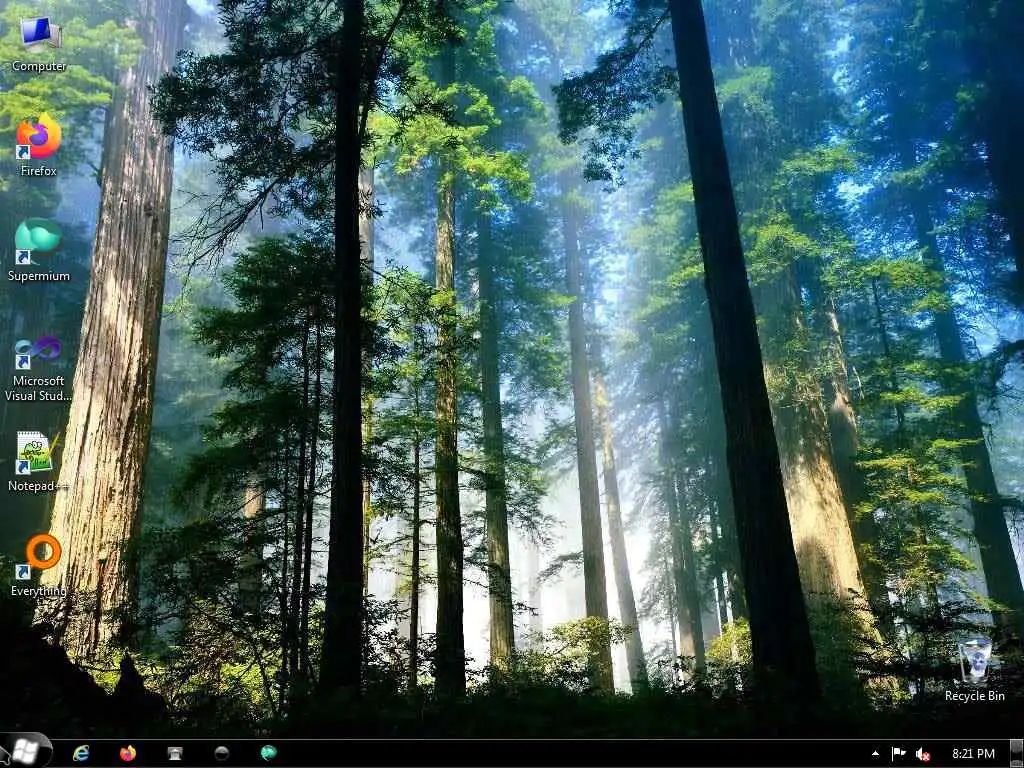Select the Everything search shortcut
The image size is (1024, 768).
[x=39, y=566]
